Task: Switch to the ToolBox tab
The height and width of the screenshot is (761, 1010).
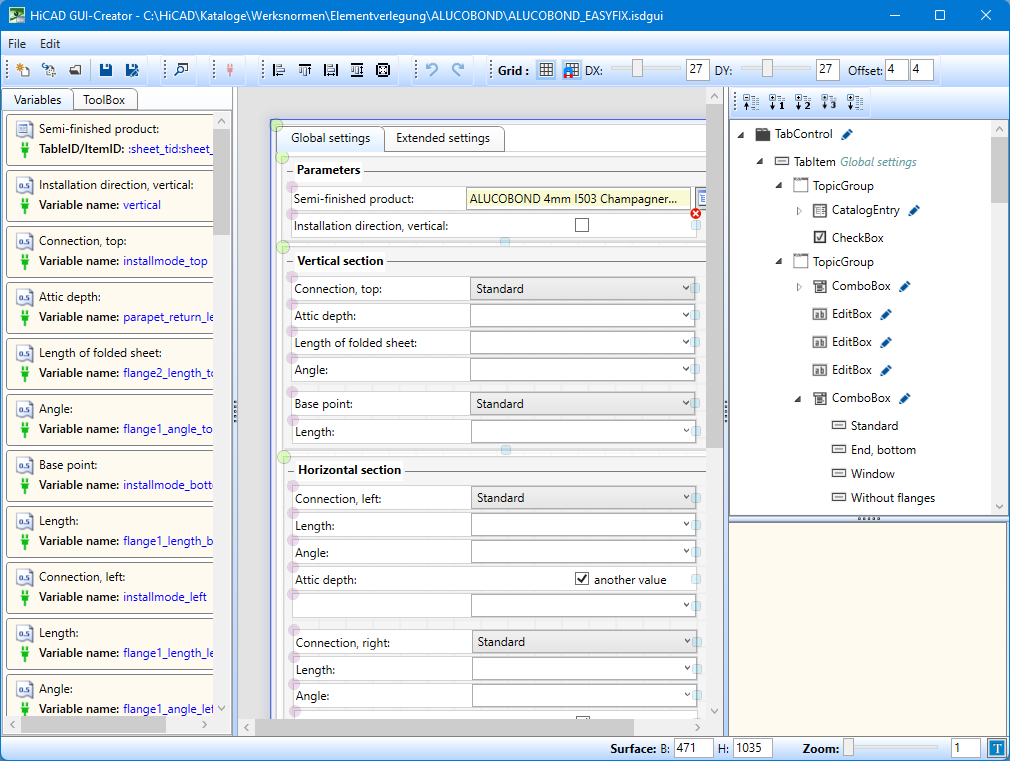Action: [104, 100]
